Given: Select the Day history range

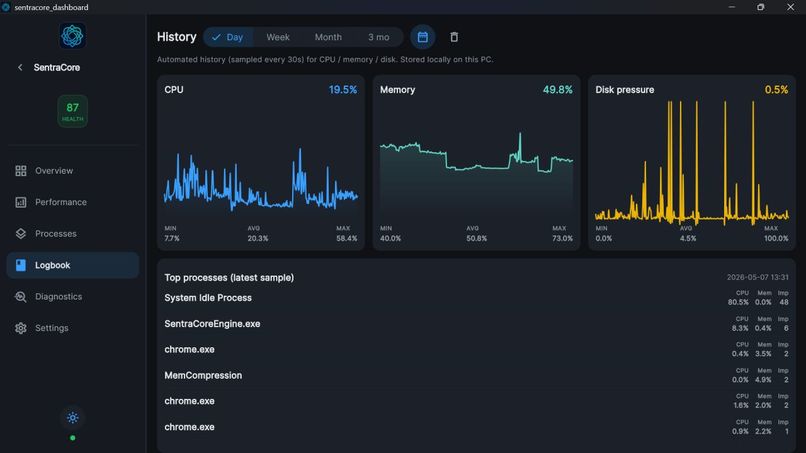Looking at the screenshot, I should pyautogui.click(x=228, y=37).
